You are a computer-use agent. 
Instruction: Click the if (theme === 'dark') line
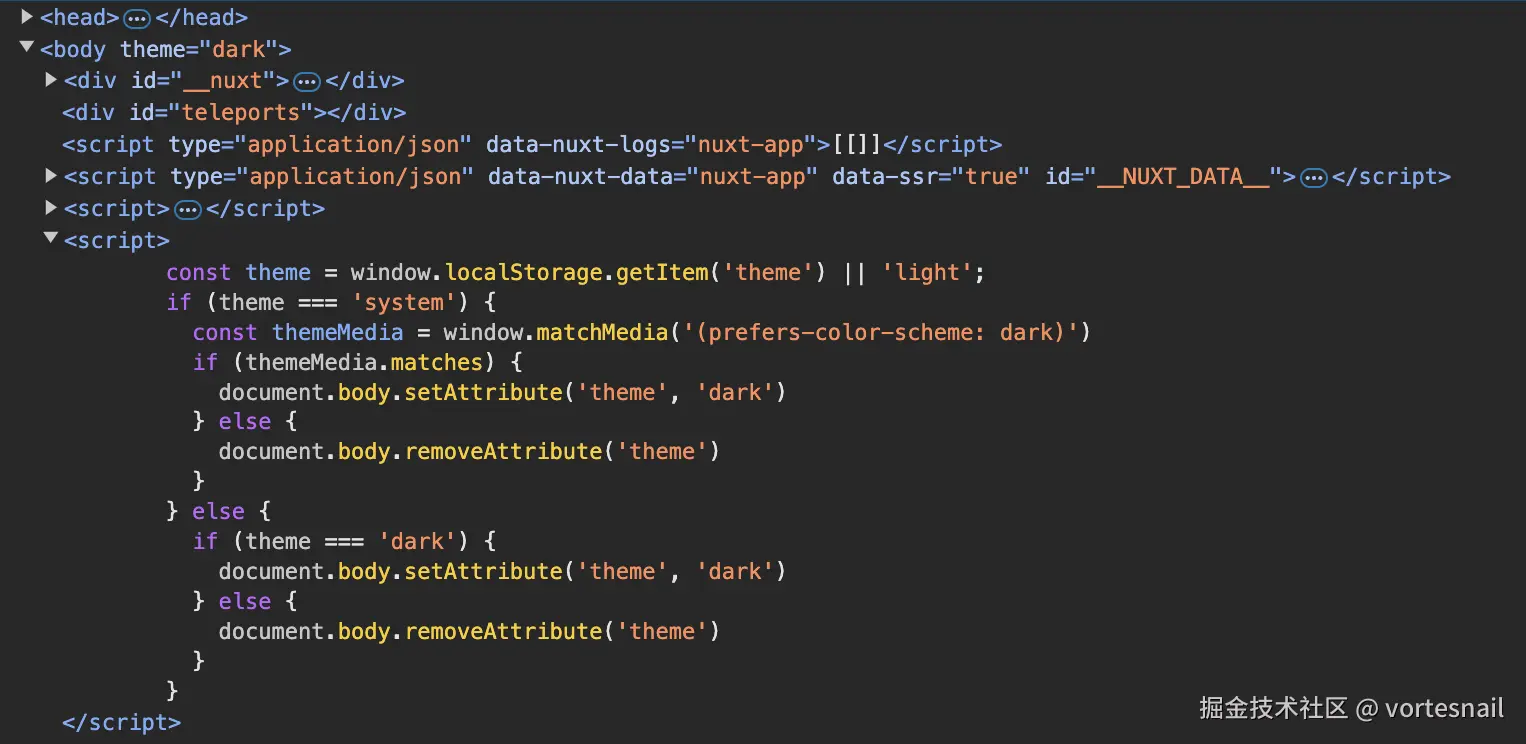tap(345, 541)
